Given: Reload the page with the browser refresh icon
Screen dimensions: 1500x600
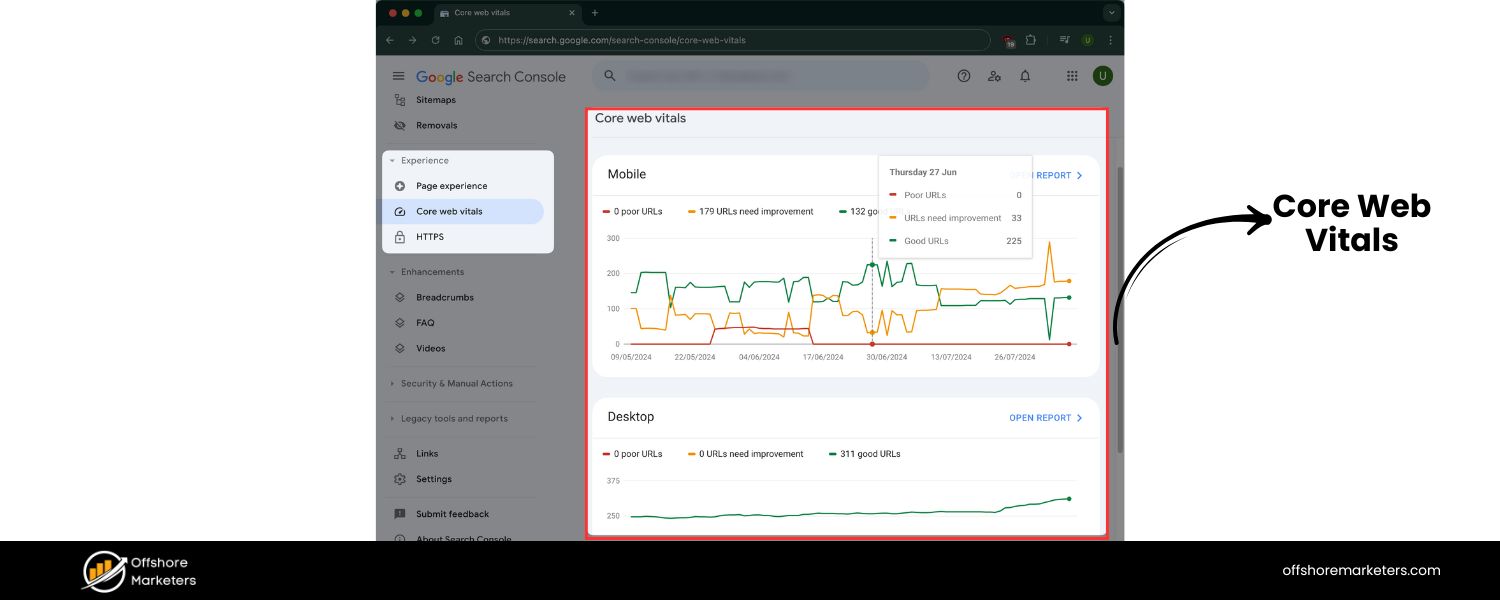Looking at the screenshot, I should 435,40.
